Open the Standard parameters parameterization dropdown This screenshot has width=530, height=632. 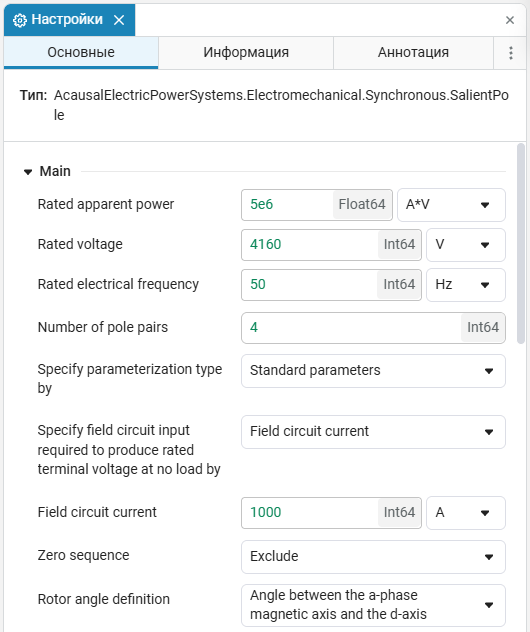(373, 371)
